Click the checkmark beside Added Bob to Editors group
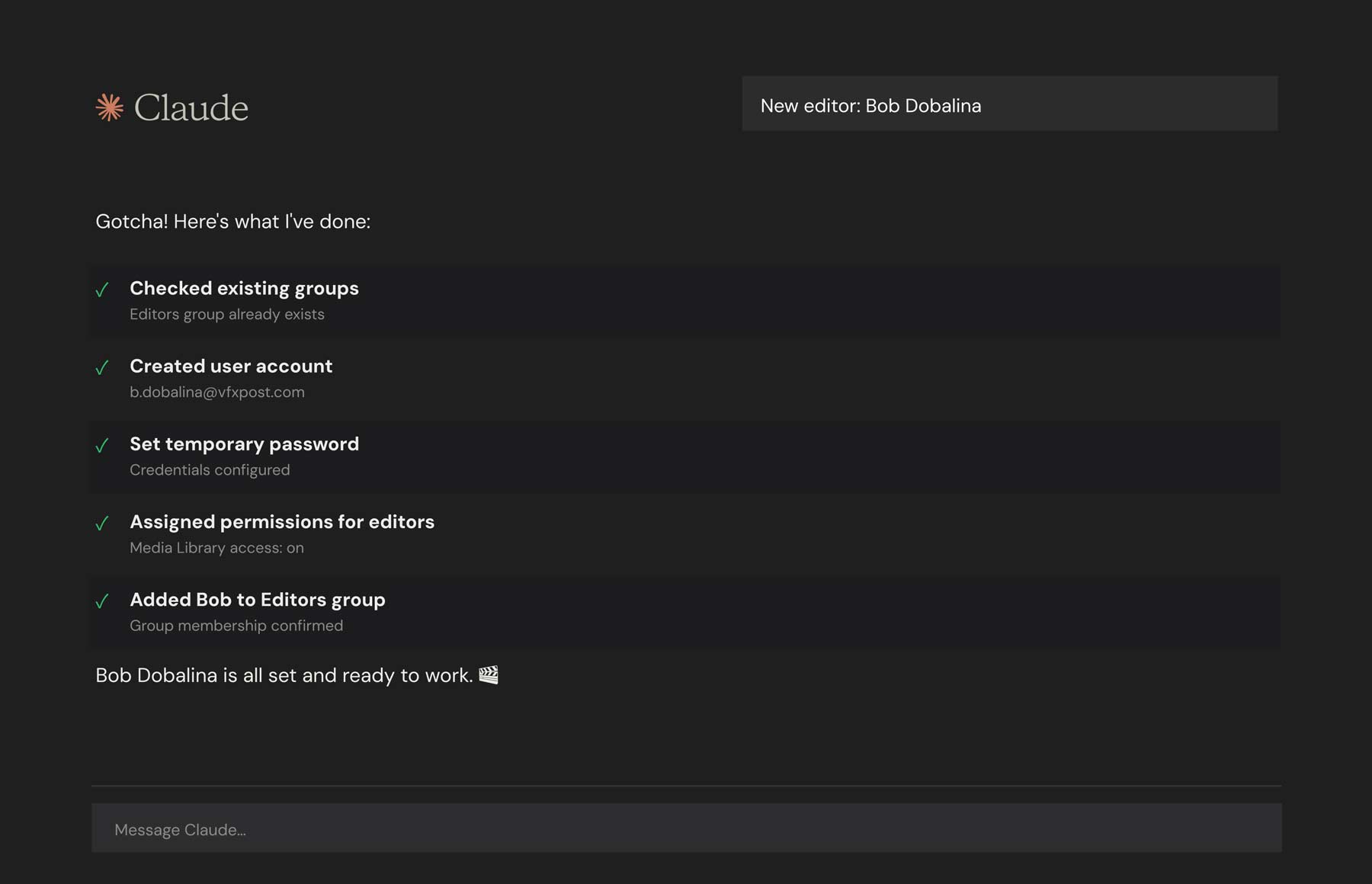1372x884 pixels. [x=102, y=601]
